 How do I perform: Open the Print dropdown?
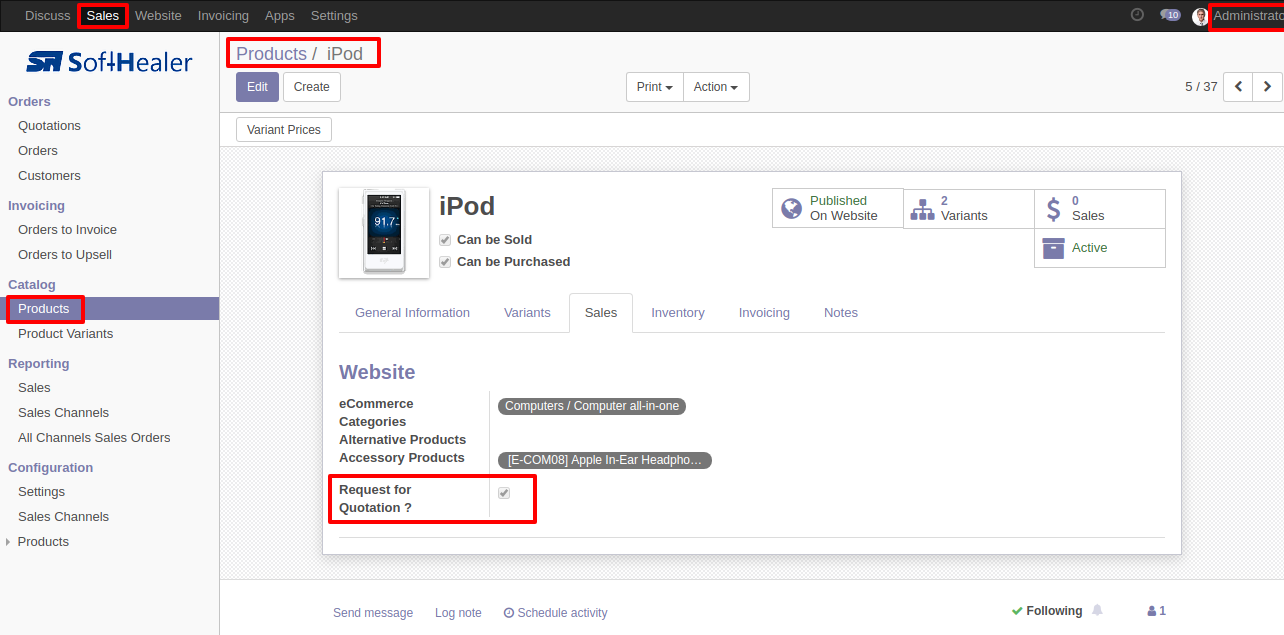(x=655, y=87)
